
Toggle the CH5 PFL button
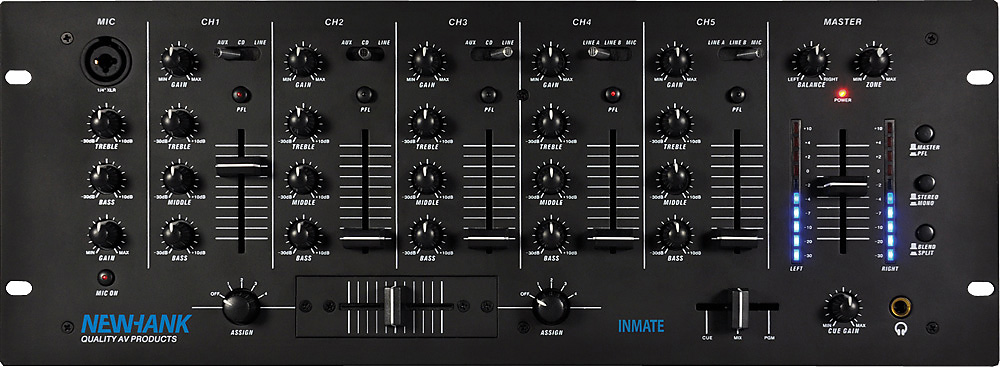(x=736, y=94)
